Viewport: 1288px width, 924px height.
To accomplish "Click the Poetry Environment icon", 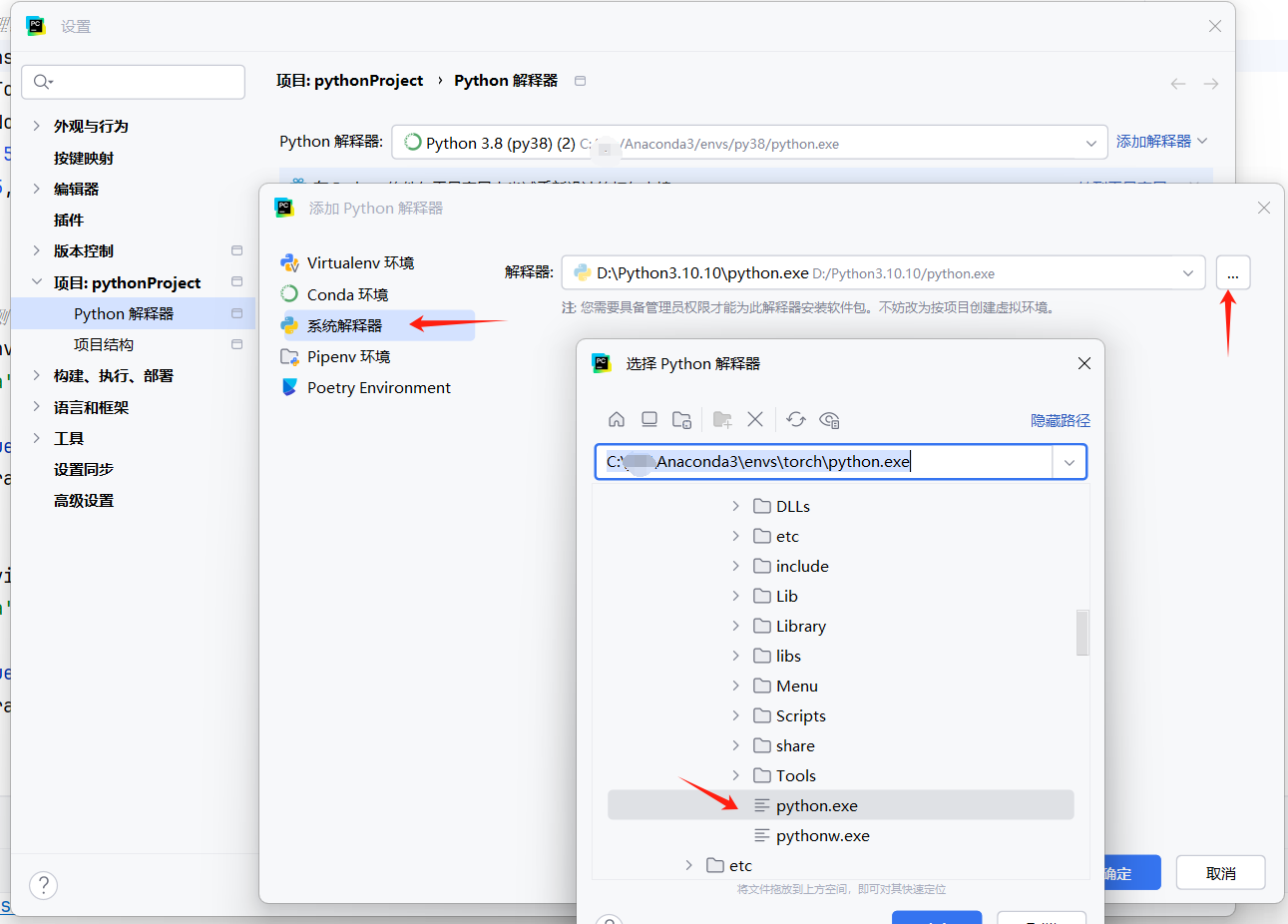I will [289, 387].
